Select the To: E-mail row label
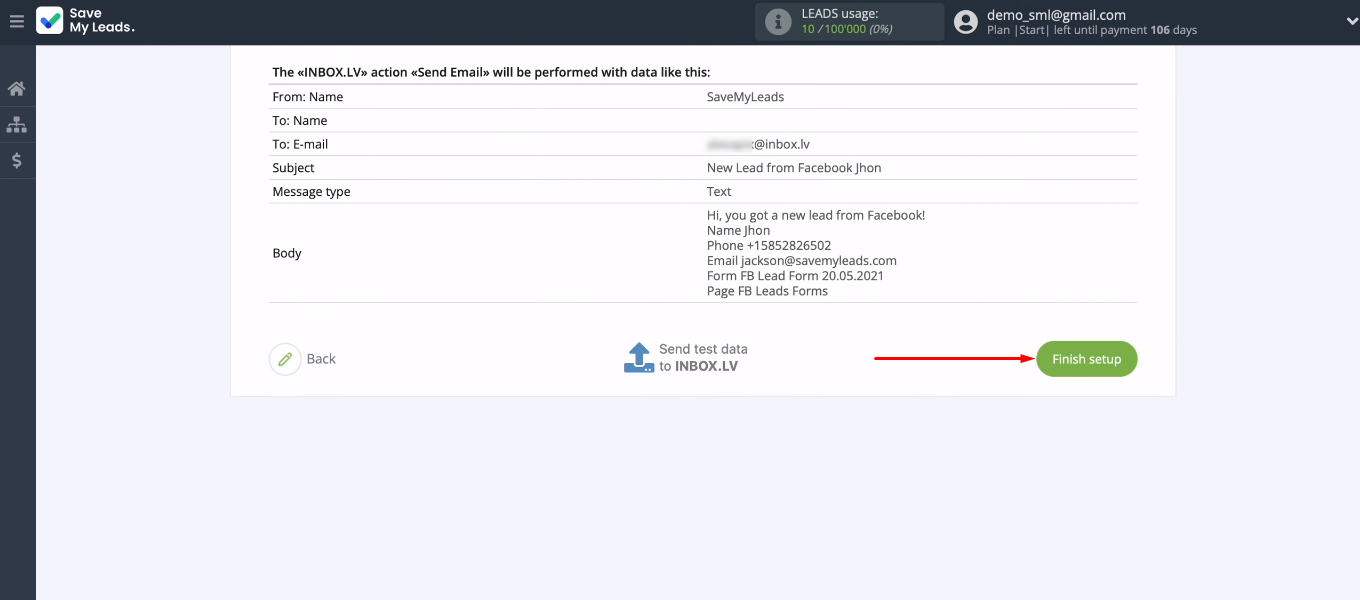Viewport: 1360px width, 600px height. 300,144
